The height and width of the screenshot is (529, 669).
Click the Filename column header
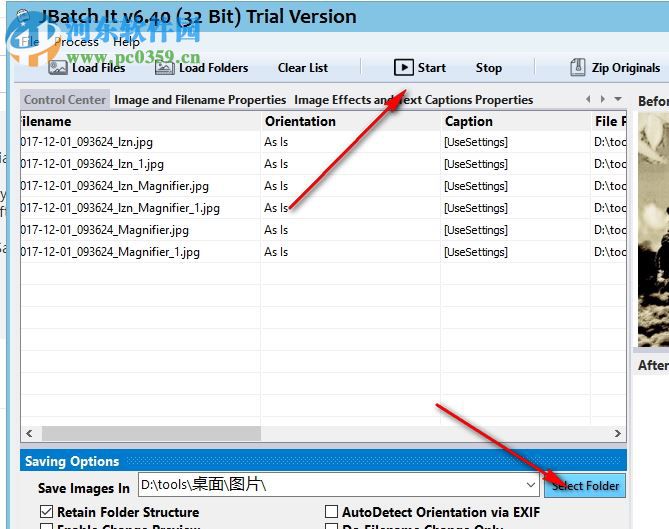(x=140, y=121)
